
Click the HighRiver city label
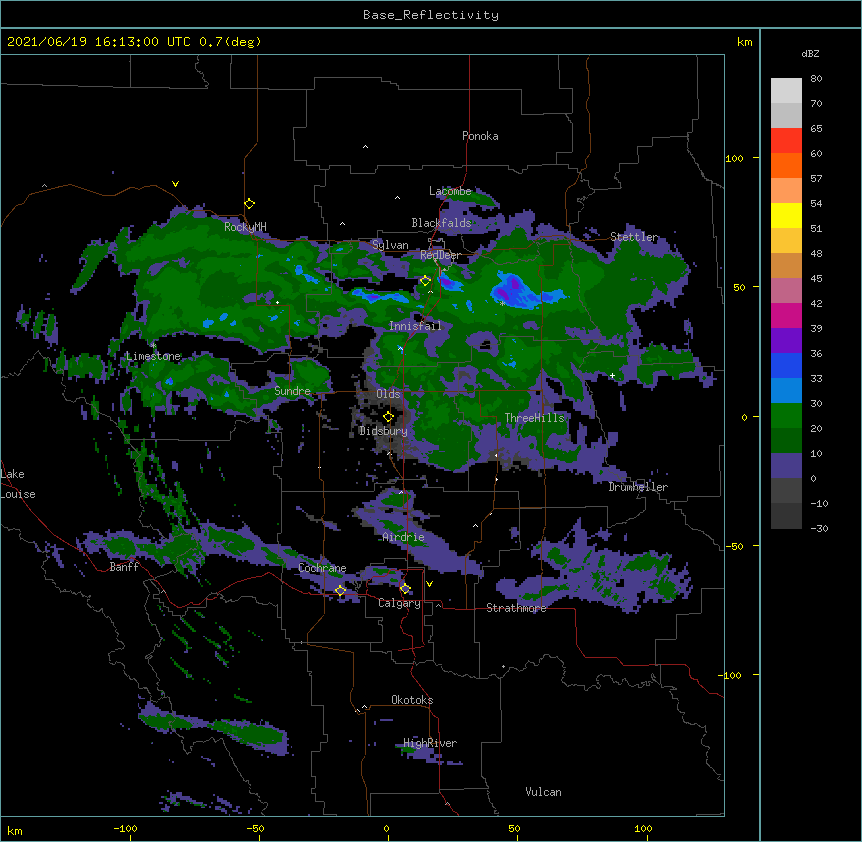430,743
